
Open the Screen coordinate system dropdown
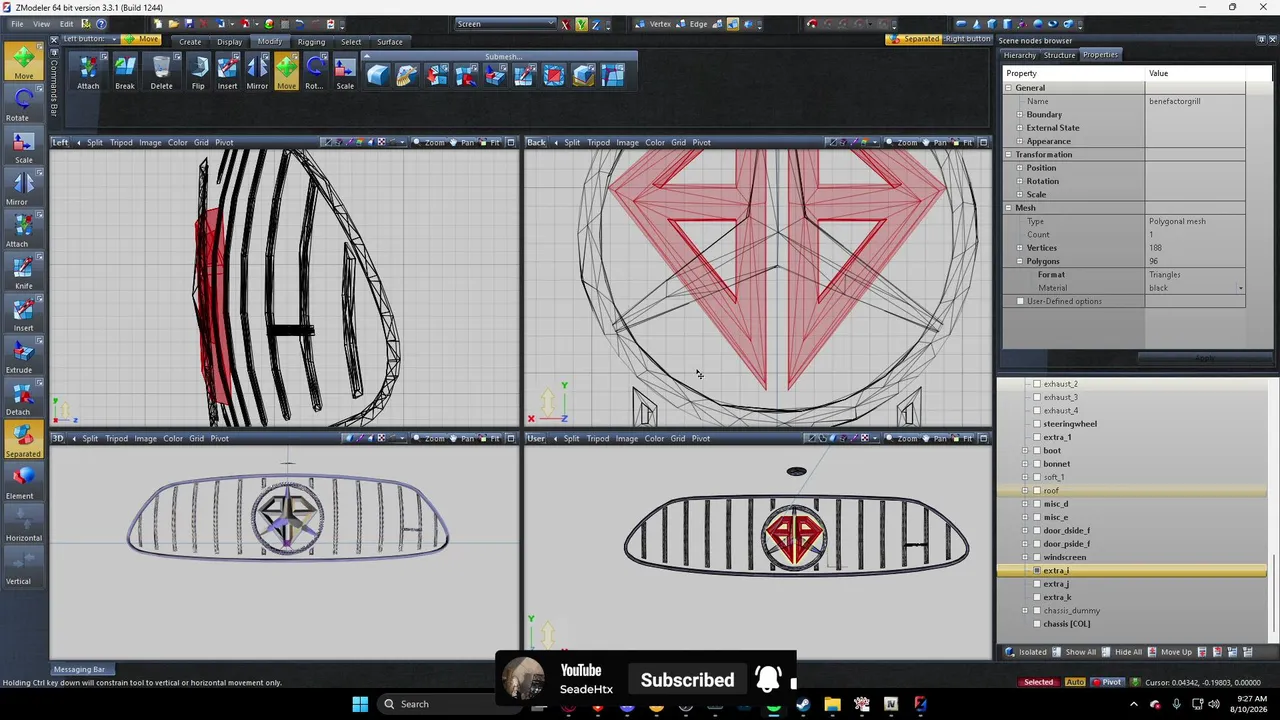tap(505, 24)
